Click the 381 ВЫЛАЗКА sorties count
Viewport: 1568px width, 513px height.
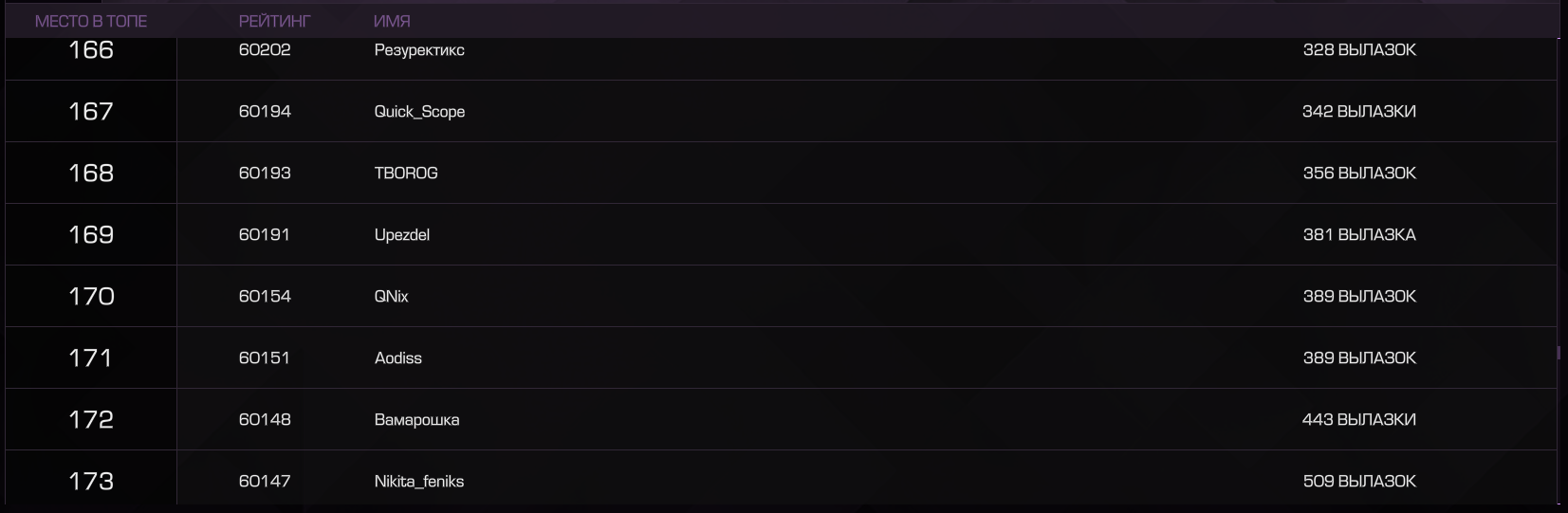1359,235
